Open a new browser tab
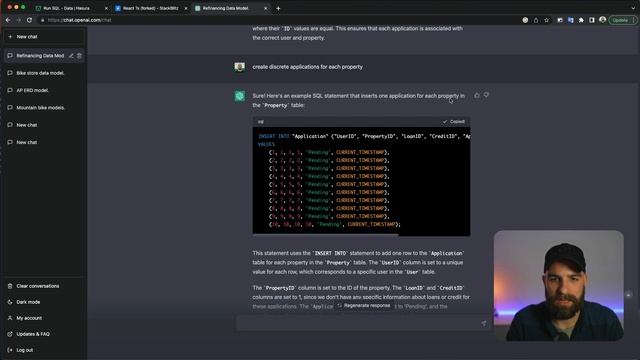Image resolution: width=640 pixels, height=360 pixels. point(278,8)
